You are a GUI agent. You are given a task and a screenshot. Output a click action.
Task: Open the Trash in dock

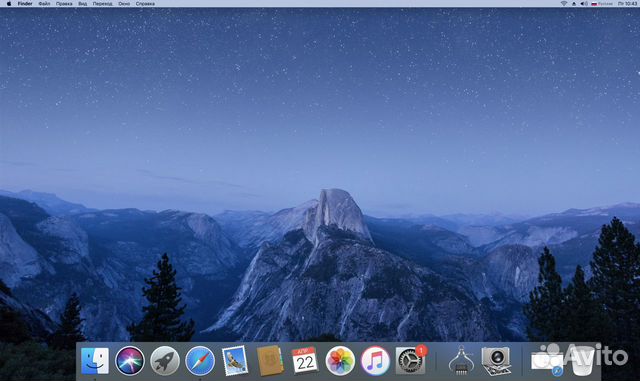click(583, 361)
